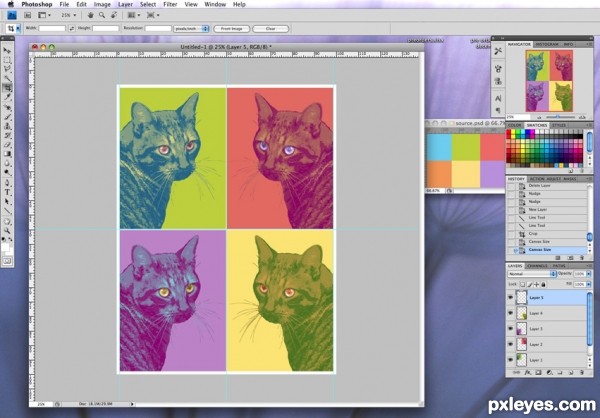Image resolution: width=600 pixels, height=418 pixels.
Task: Delete the current layer with the trash icon
Action: pos(582,372)
